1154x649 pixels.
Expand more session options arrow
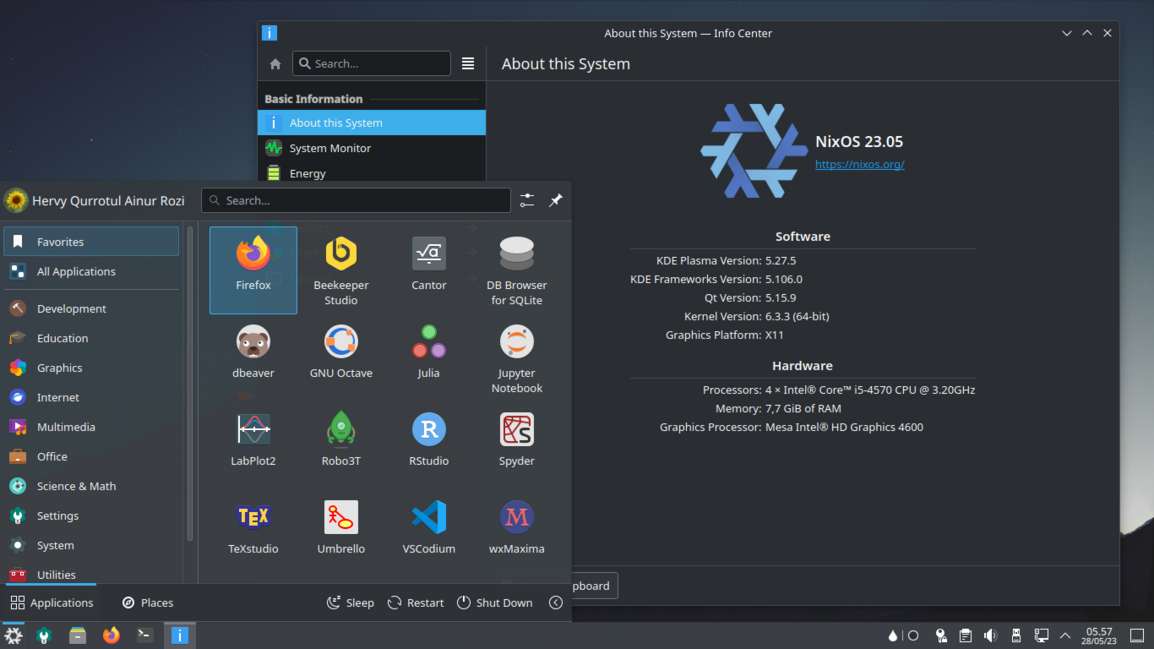click(x=556, y=603)
